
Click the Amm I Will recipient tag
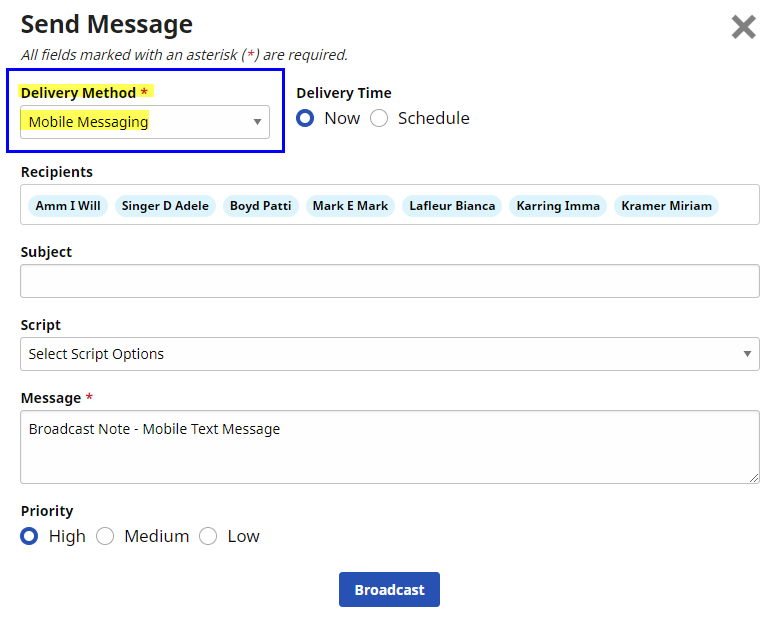click(68, 206)
